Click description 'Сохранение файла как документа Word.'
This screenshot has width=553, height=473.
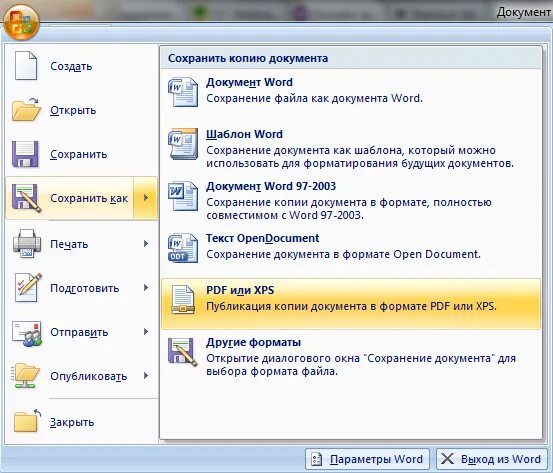tap(314, 98)
